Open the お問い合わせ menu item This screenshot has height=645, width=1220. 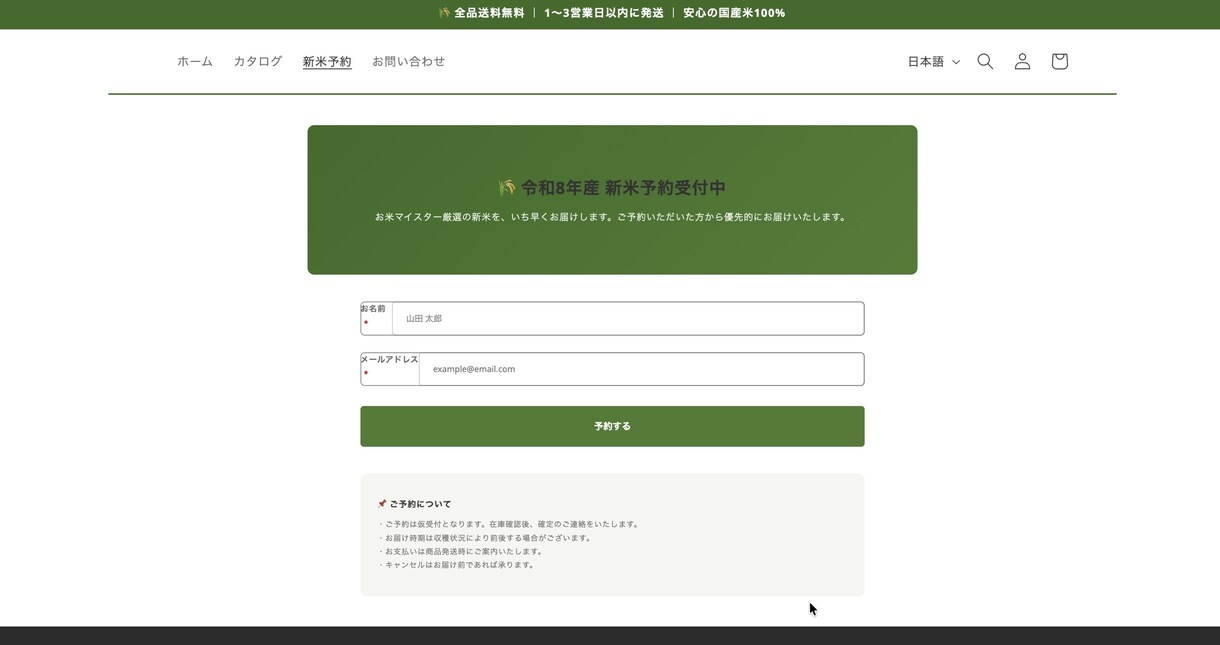pos(409,61)
